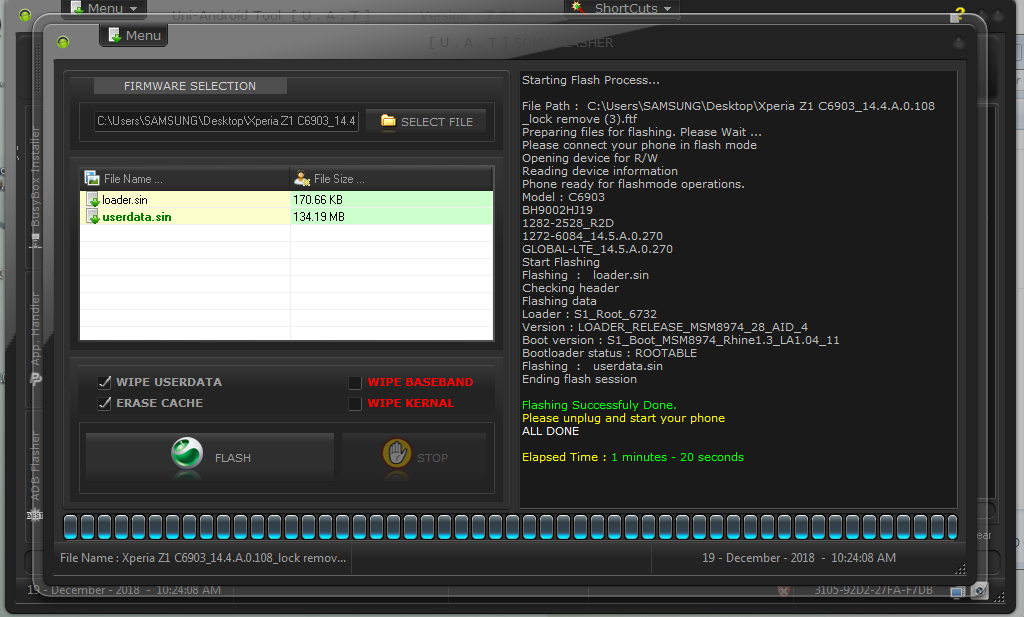Click the monitor icon in main status bar
Screen dimensions: 1024x617
(x=957, y=592)
